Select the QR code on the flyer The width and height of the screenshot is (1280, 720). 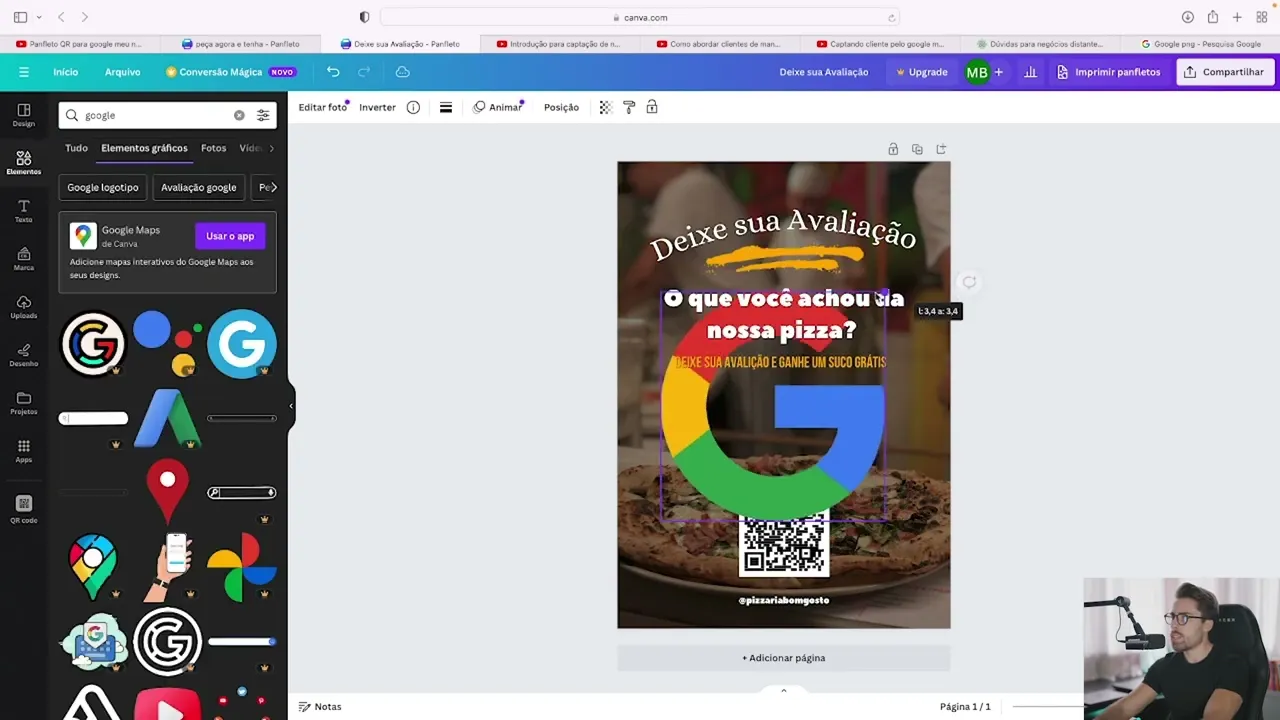(x=784, y=545)
